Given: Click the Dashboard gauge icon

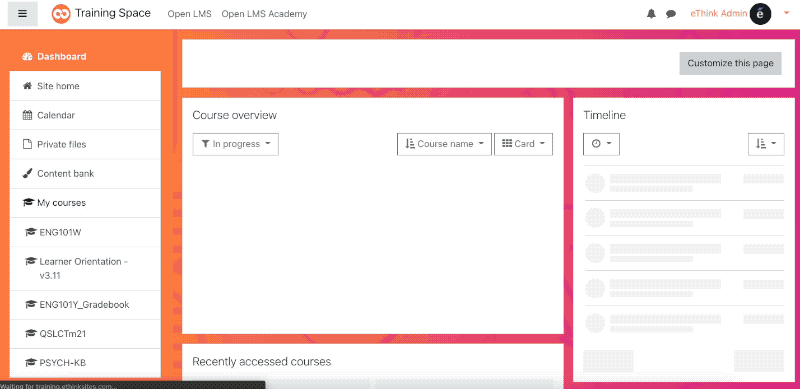Looking at the screenshot, I should click(28, 57).
